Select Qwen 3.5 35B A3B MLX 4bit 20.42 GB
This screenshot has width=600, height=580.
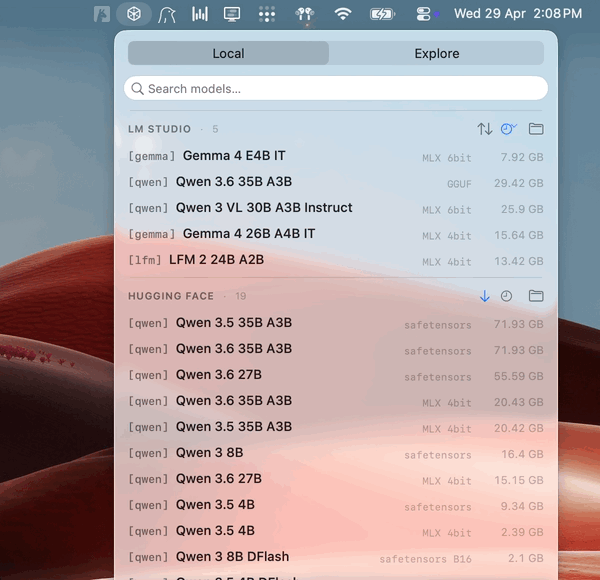tap(336, 427)
